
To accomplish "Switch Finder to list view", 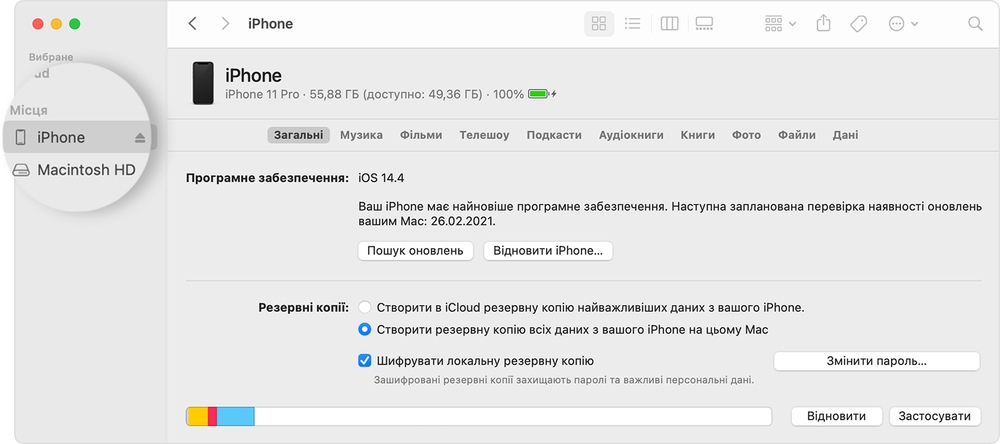I will tap(633, 24).
